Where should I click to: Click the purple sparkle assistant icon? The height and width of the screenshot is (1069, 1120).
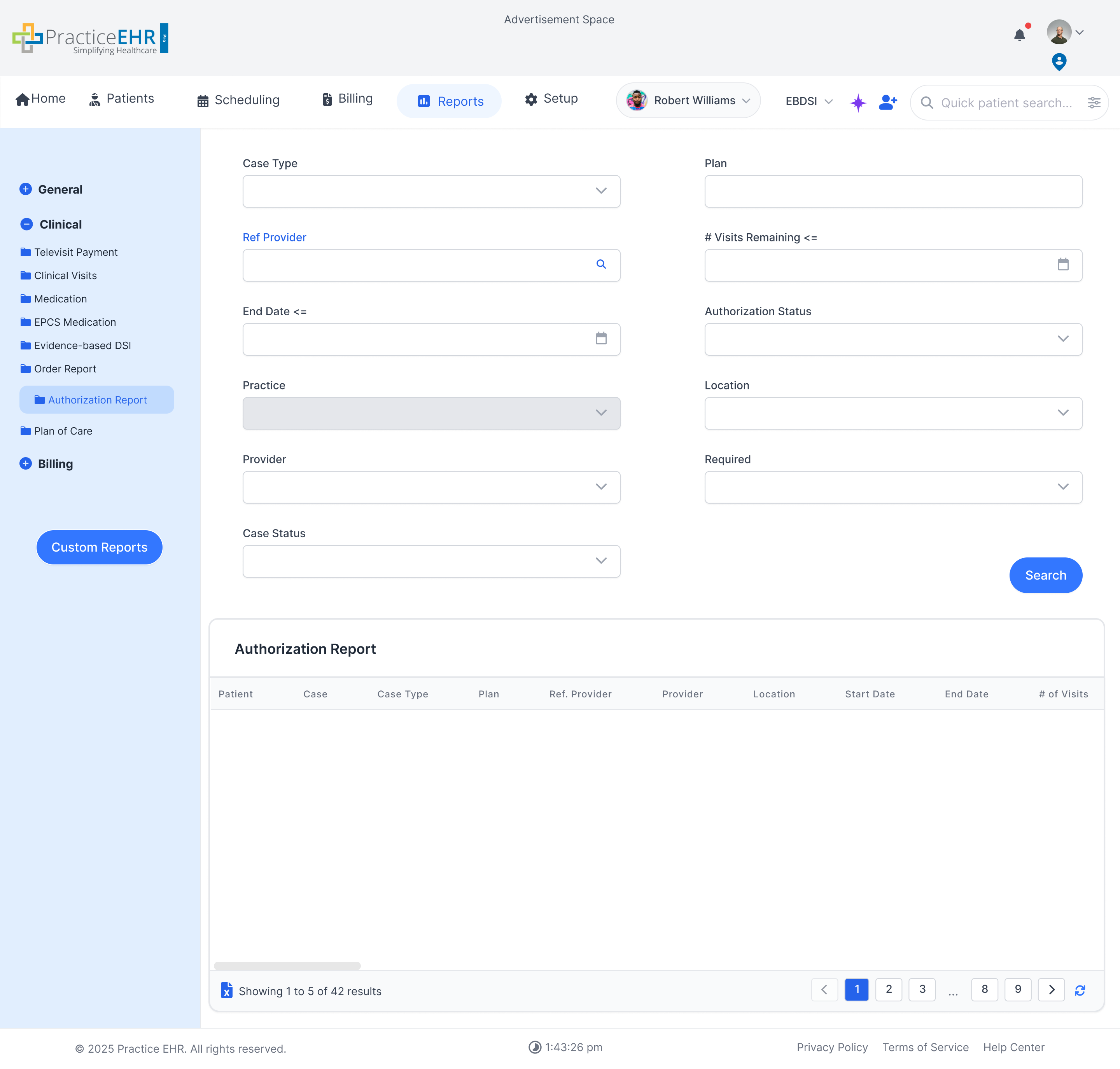pos(858,103)
